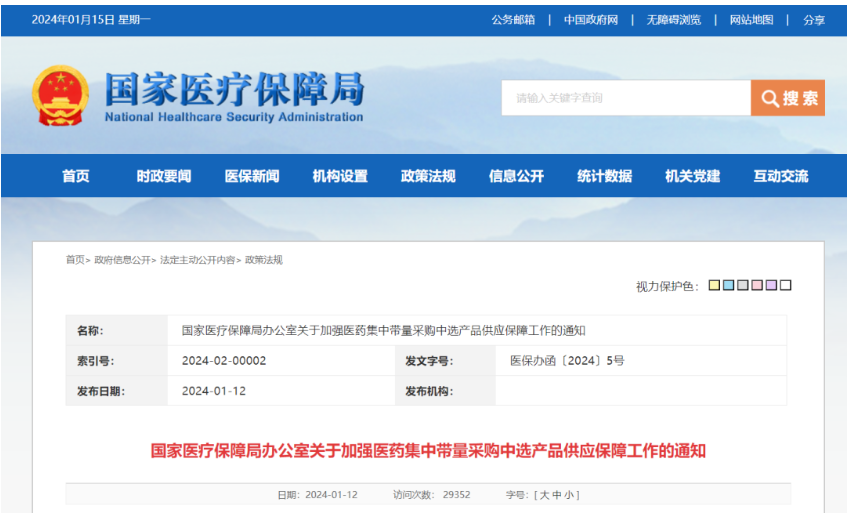The image size is (857, 519).
Task: Select blue eye-protection color swatch
Action: (x=729, y=285)
